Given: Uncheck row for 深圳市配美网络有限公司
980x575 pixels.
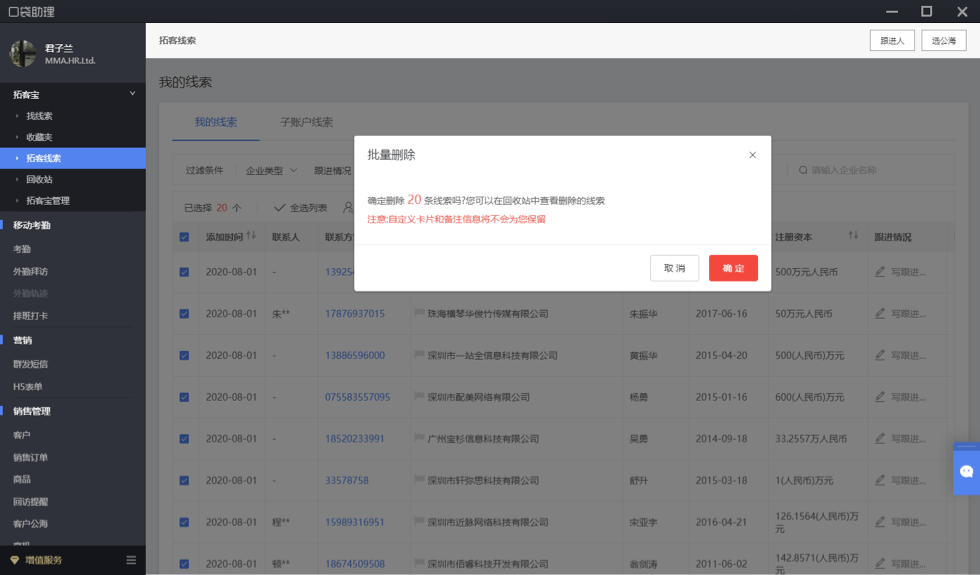Looking at the screenshot, I should [184, 398].
